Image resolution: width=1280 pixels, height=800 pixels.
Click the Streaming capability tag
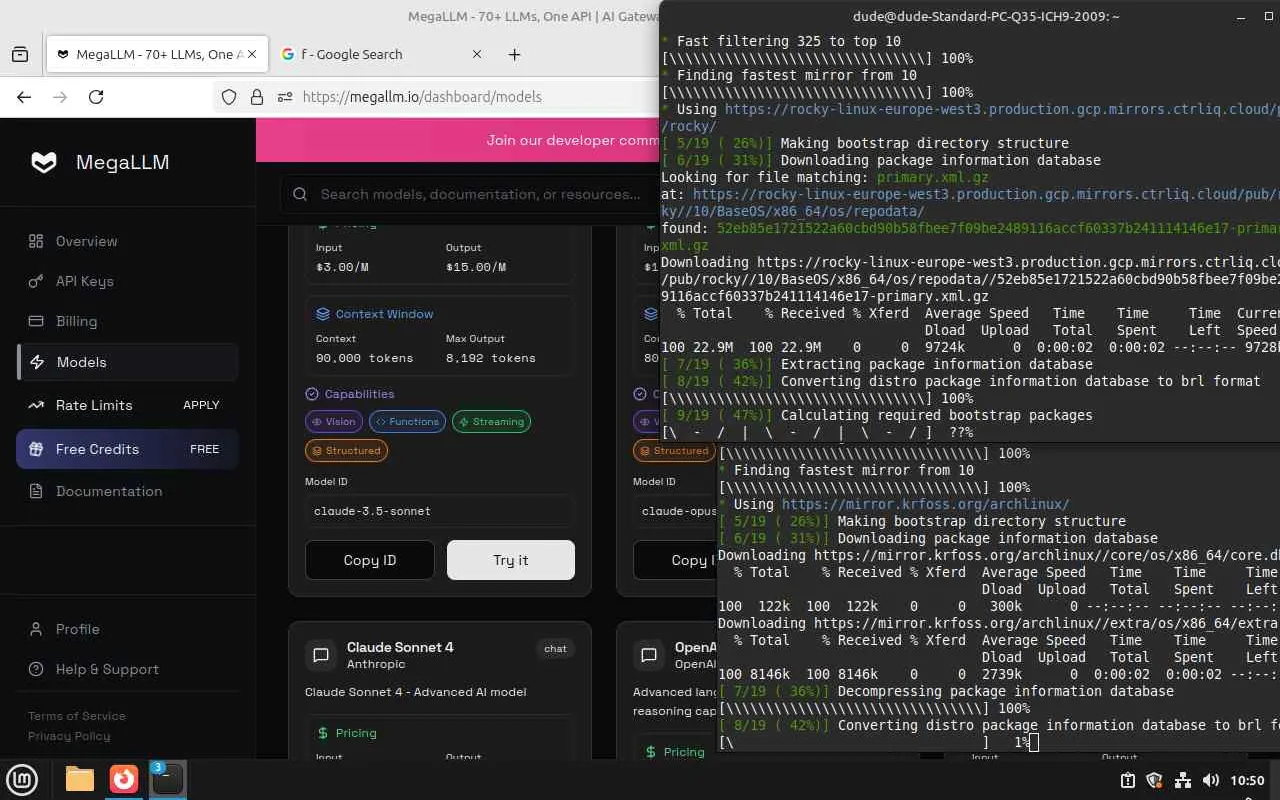coord(492,422)
